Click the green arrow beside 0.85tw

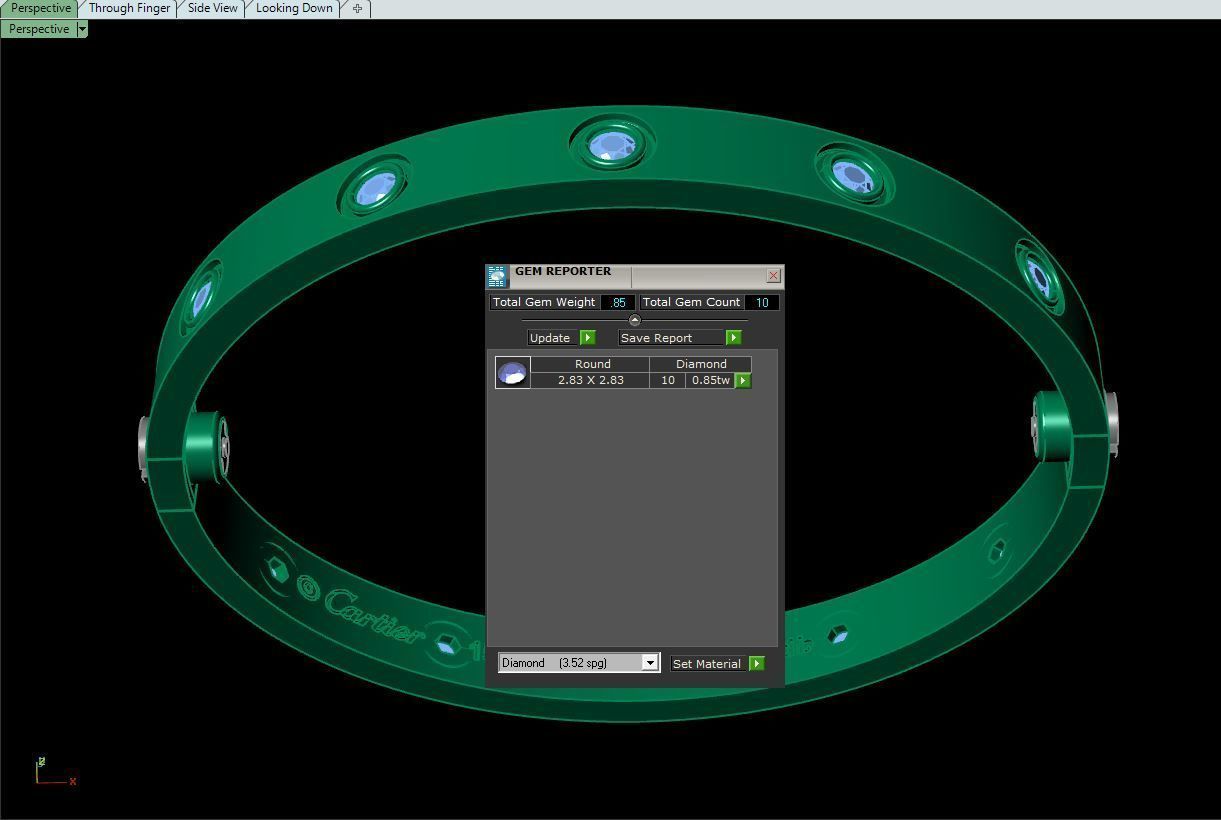(x=743, y=381)
